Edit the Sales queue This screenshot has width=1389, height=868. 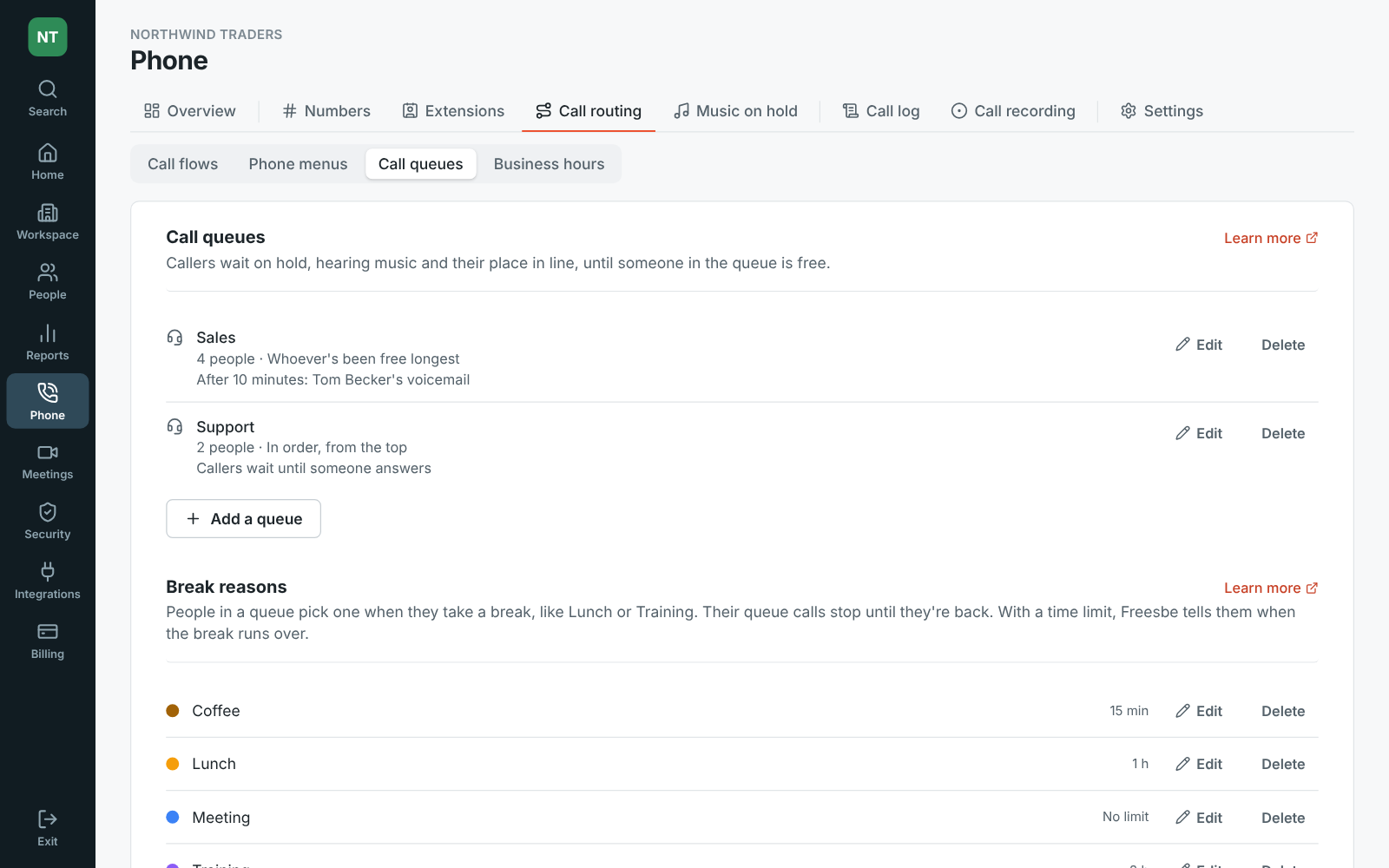click(1199, 345)
